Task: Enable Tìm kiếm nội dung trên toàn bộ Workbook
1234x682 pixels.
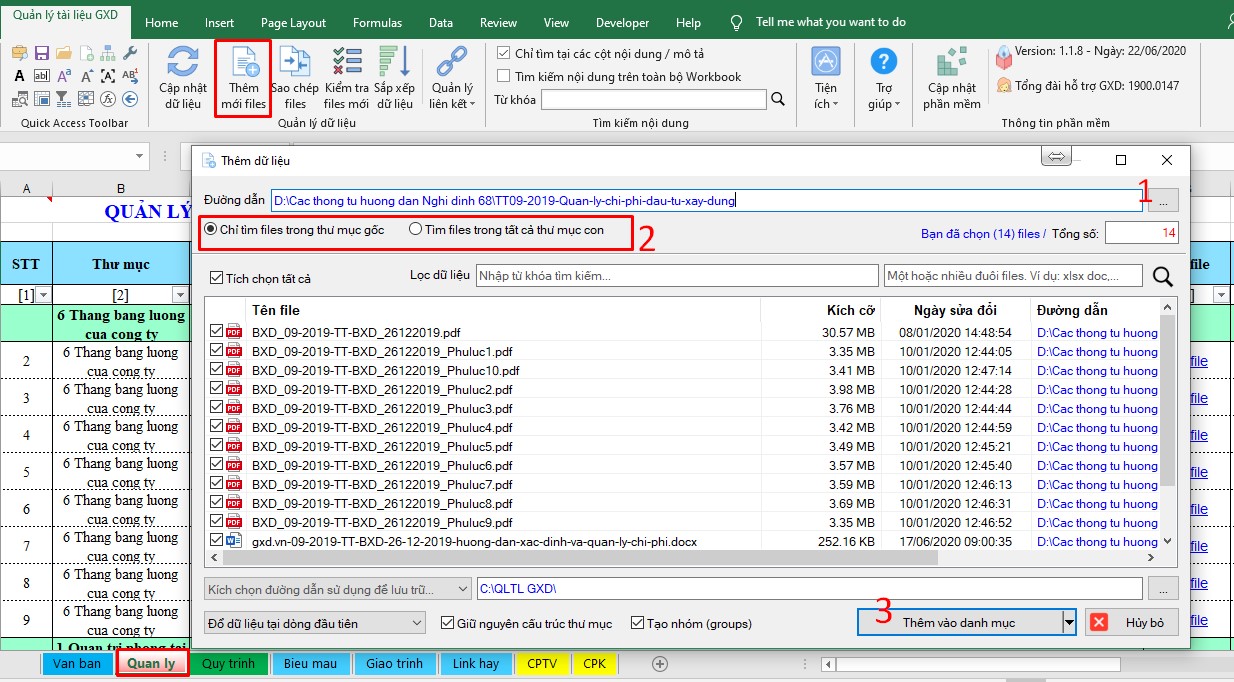Action: [504, 76]
